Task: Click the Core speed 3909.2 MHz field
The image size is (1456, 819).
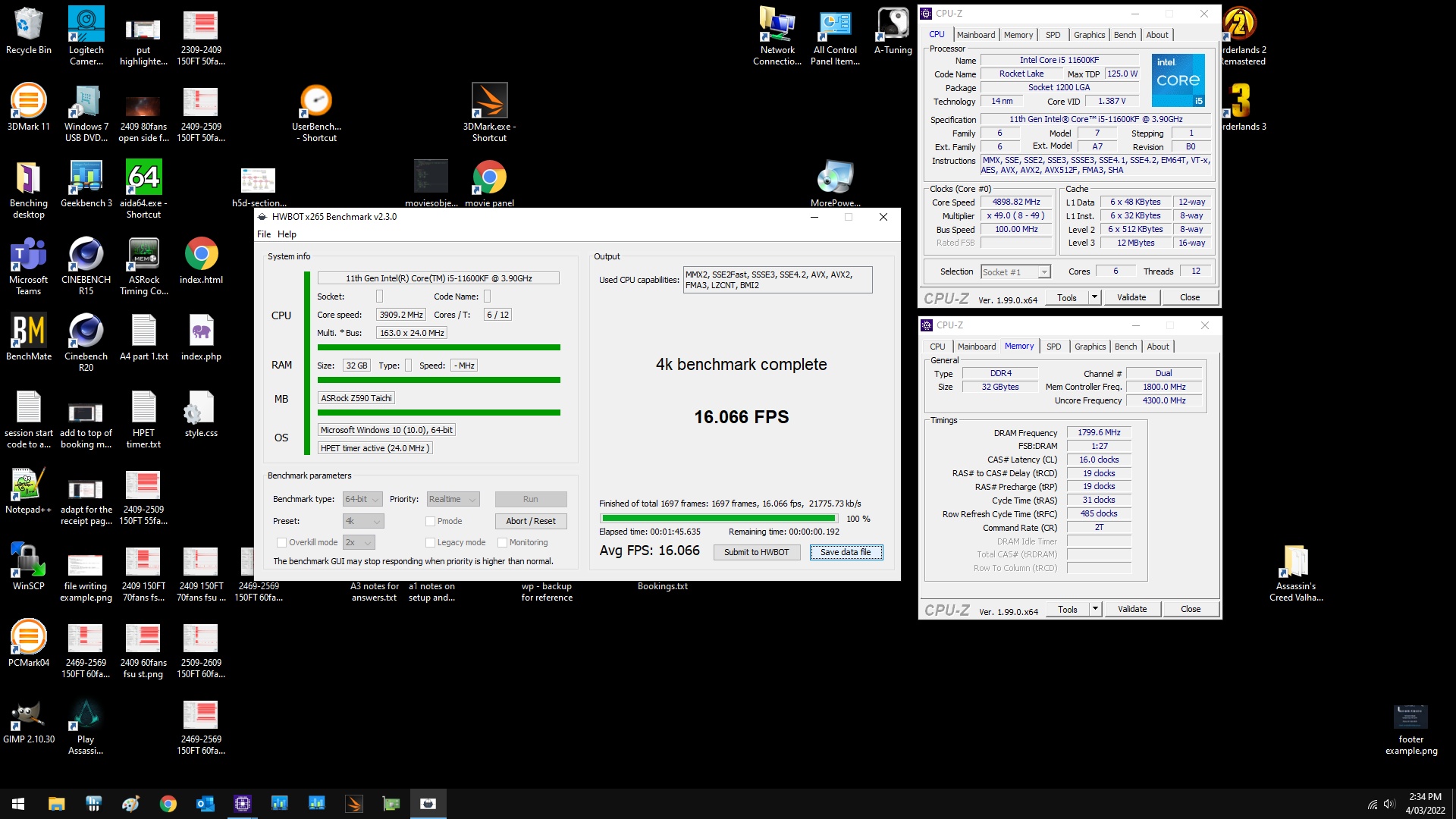Action: coord(401,315)
